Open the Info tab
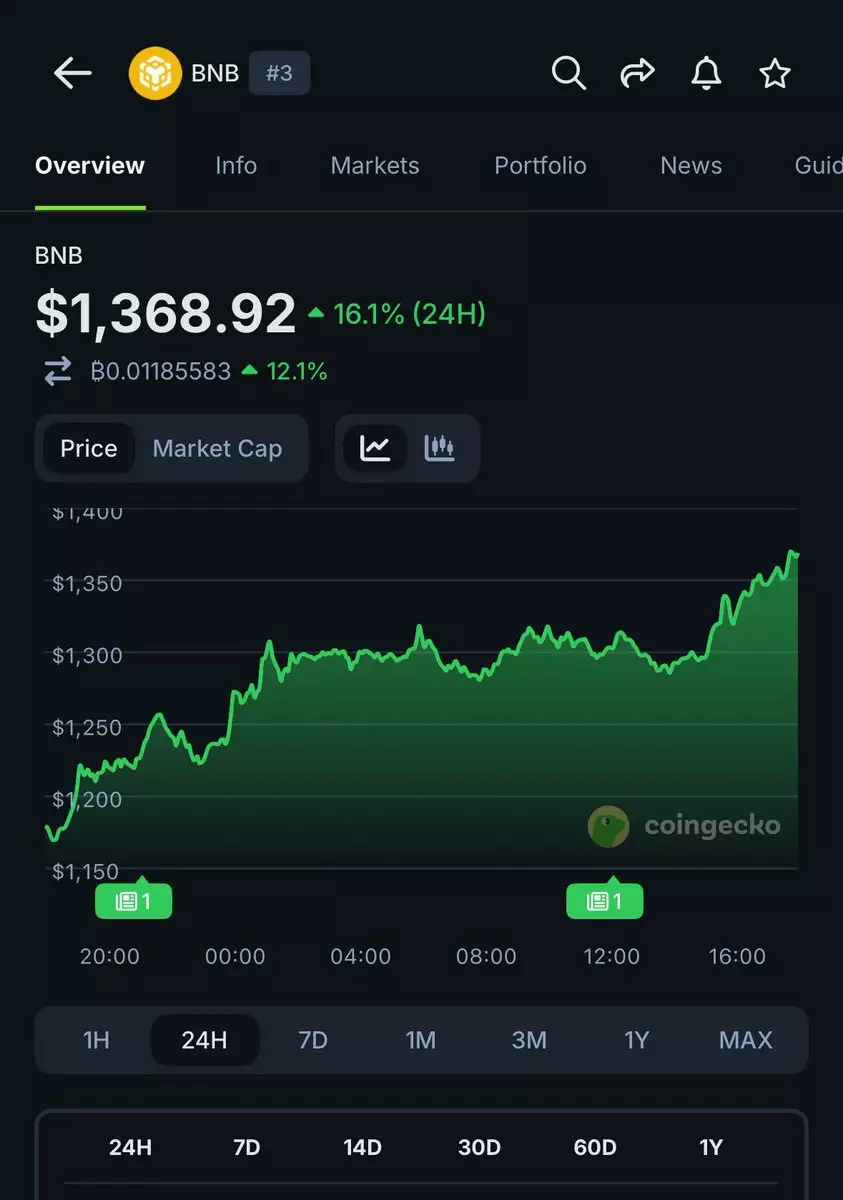843x1200 pixels. pos(236,166)
